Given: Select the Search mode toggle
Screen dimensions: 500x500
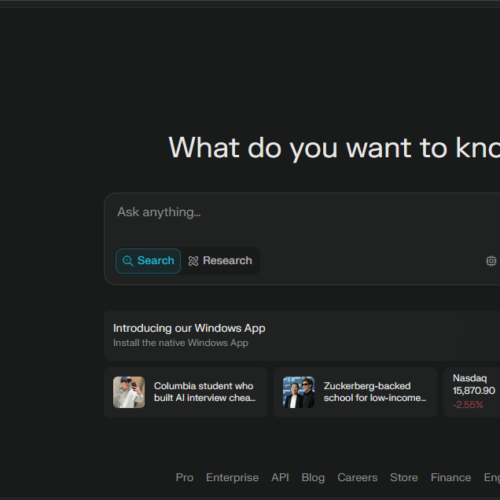Looking at the screenshot, I should (x=148, y=261).
